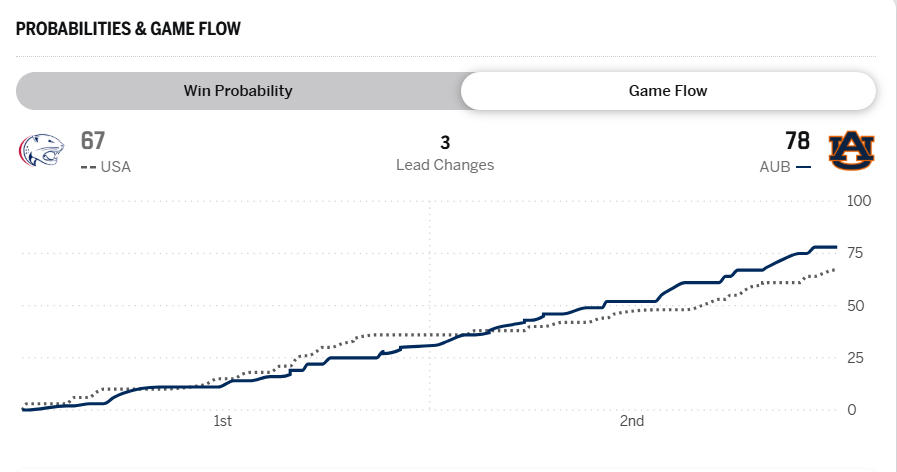Click the USA team score 67
This screenshot has height=472, width=897.
point(93,141)
